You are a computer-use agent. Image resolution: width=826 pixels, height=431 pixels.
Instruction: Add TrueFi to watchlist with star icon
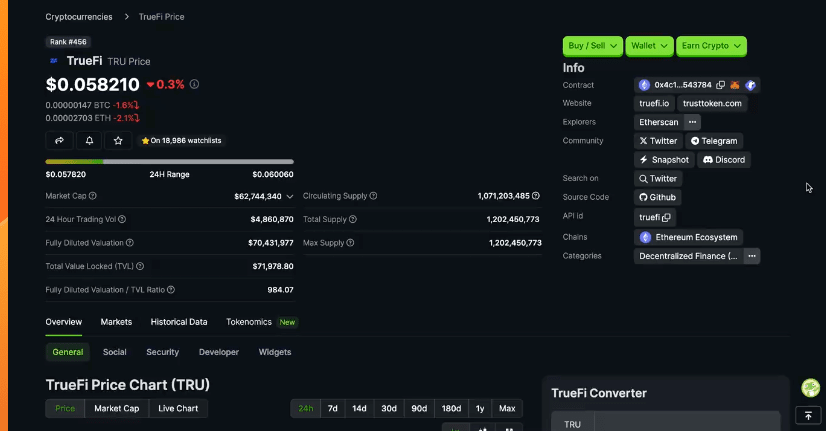pos(118,141)
